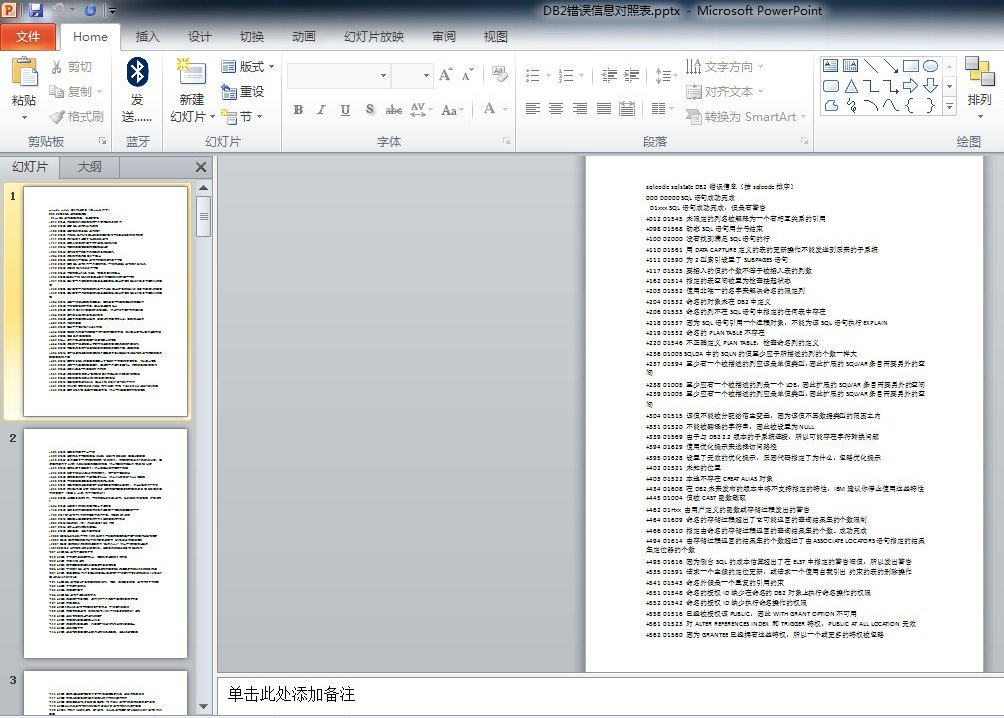Screen dimensions: 1004x718
Task: Click the Format Painter (格式刷) brush
Action: point(76,117)
